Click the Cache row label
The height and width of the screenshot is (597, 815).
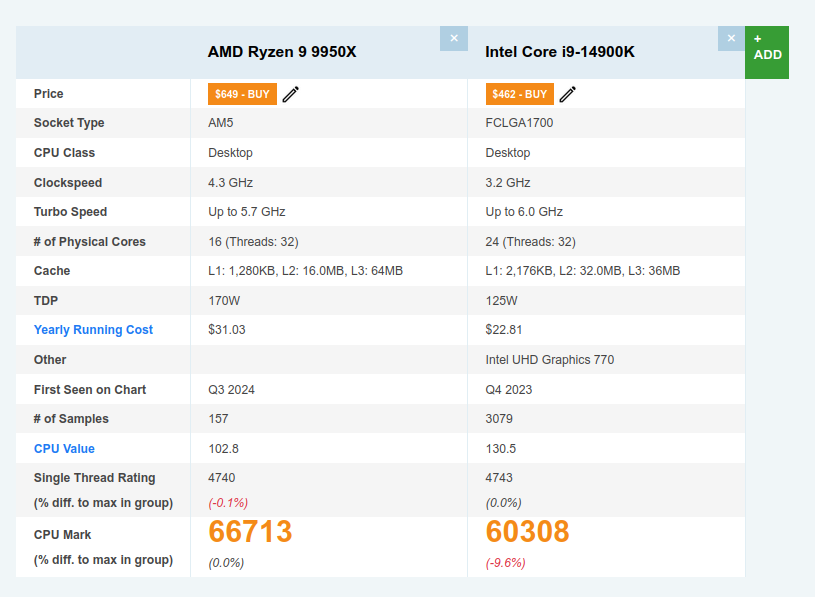pyautogui.click(x=52, y=271)
